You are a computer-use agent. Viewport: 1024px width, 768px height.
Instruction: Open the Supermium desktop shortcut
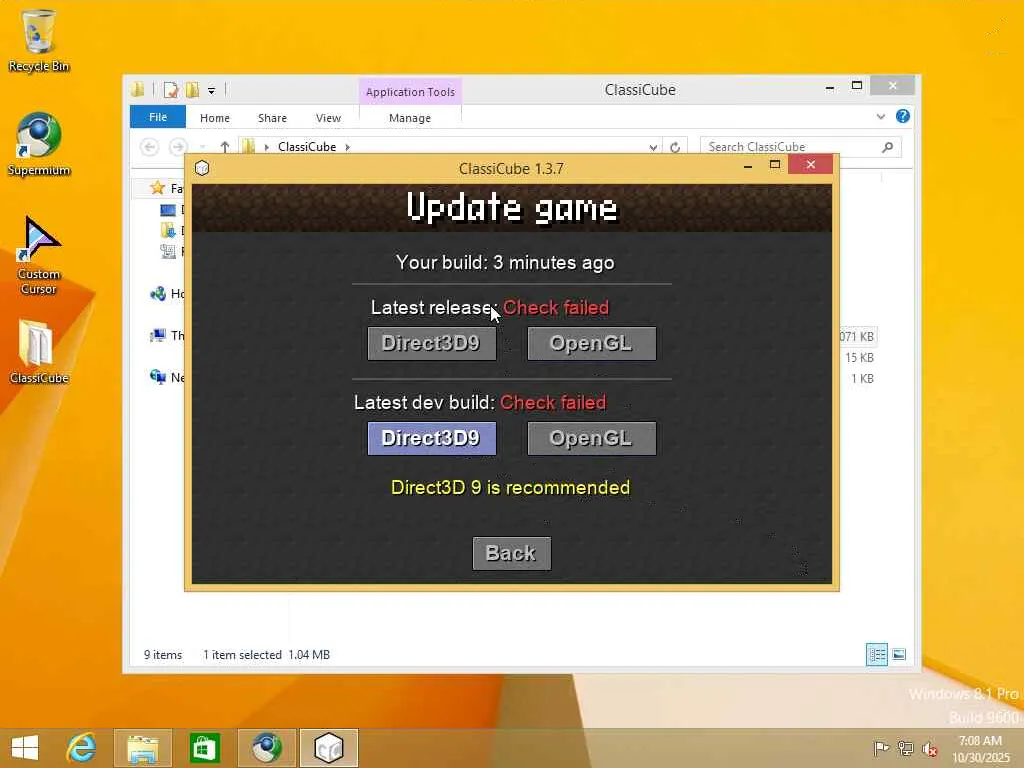(x=39, y=144)
